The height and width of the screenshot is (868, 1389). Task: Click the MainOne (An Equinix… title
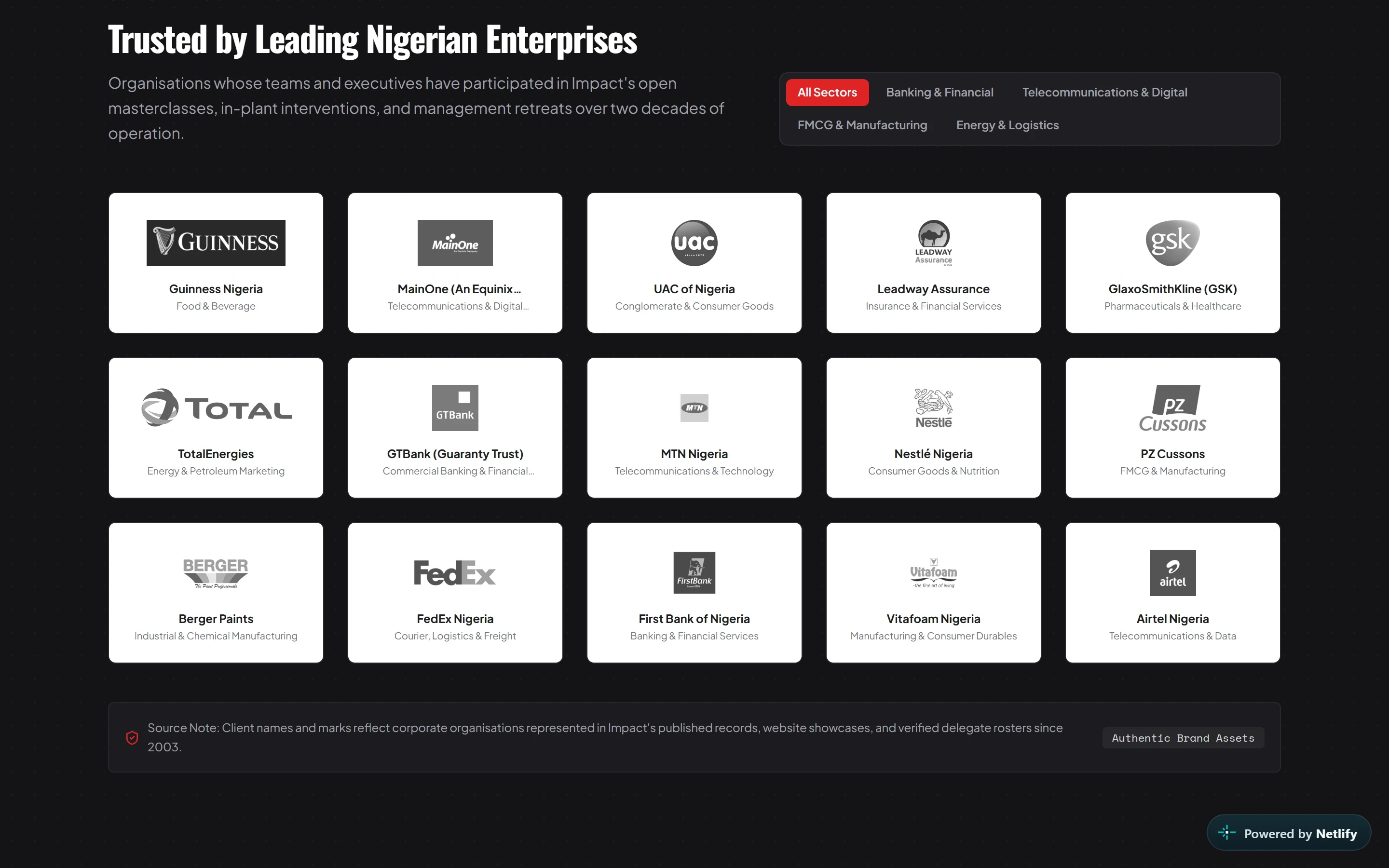coord(459,289)
